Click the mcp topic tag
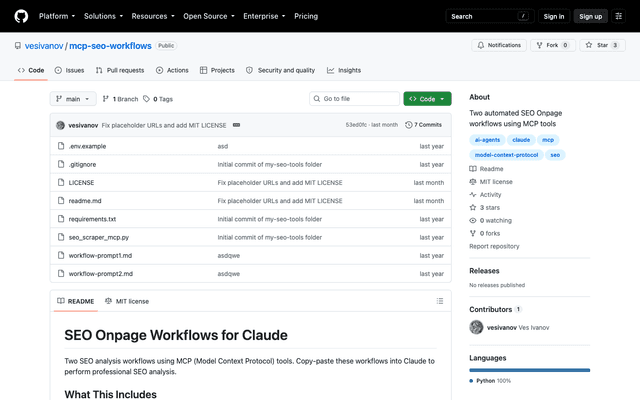The height and width of the screenshot is (400, 640). (548, 140)
